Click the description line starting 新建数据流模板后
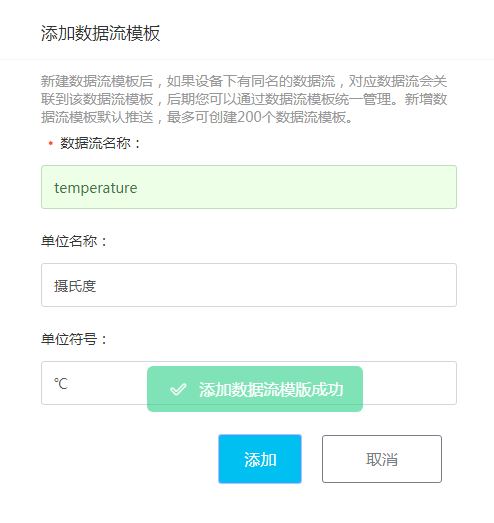 click(x=244, y=81)
